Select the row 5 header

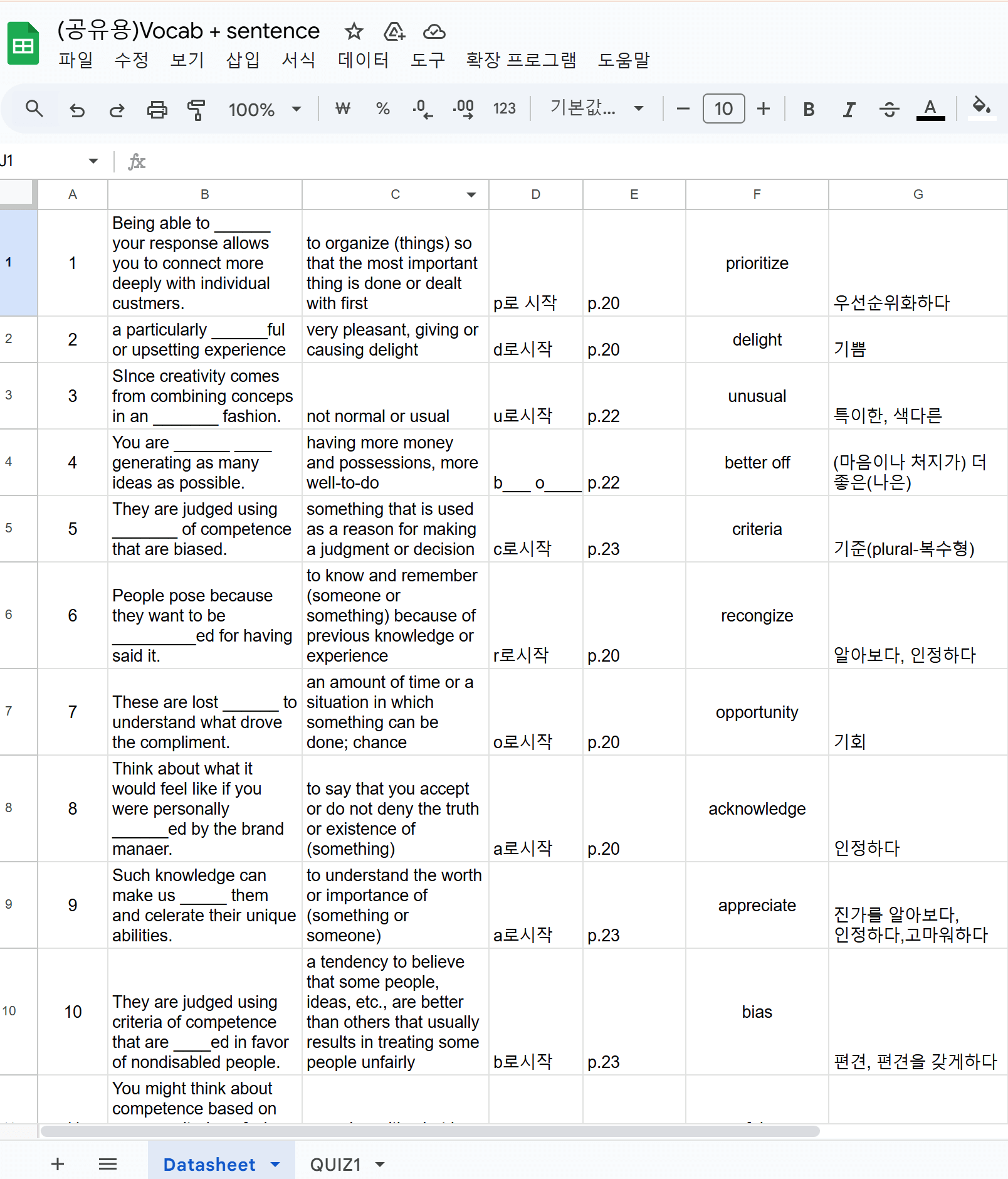19,529
